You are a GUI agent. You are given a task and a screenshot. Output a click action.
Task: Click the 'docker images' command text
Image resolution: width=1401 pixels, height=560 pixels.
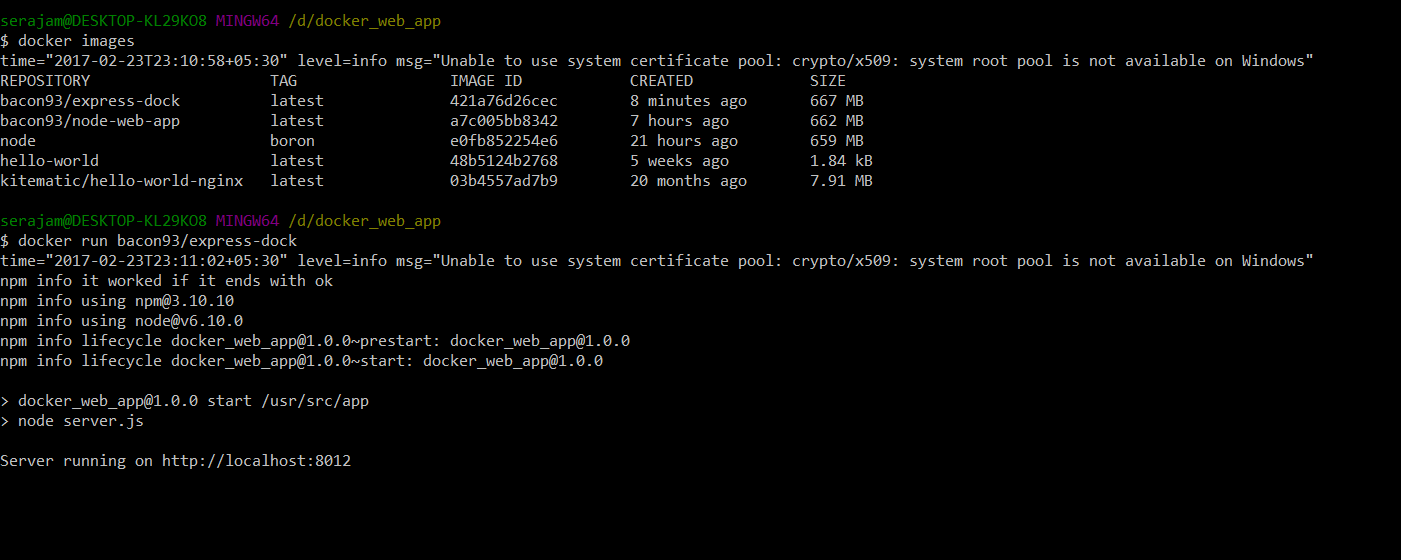pyautogui.click(x=76, y=41)
